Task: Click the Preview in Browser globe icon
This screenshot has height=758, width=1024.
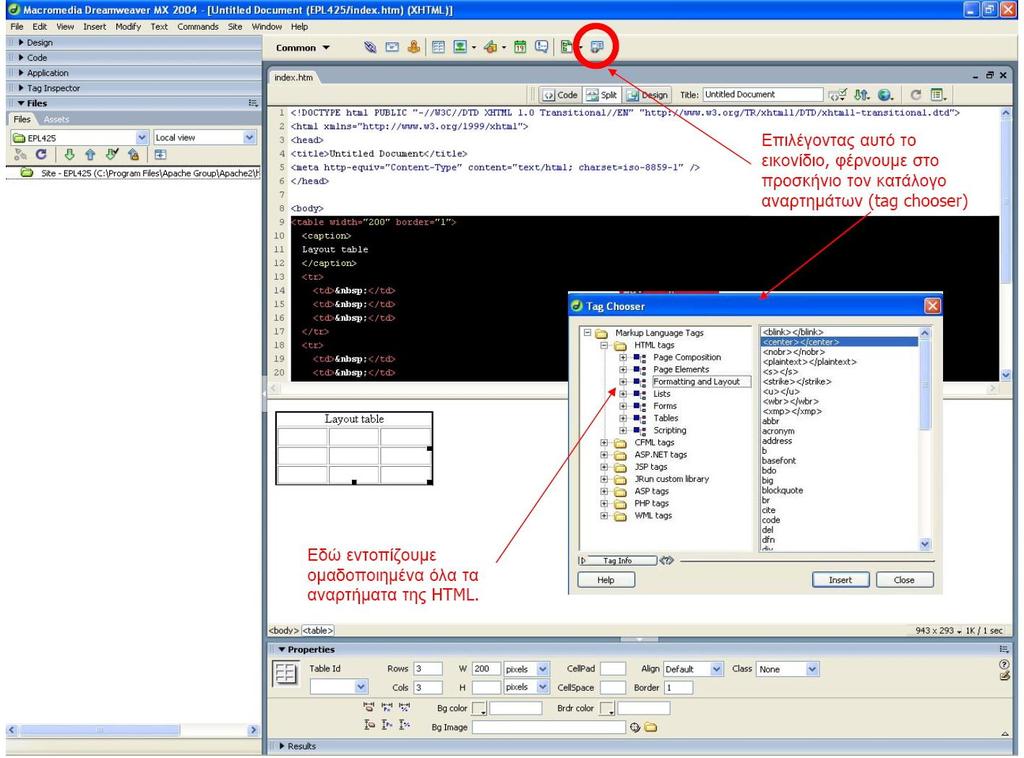Action: [885, 95]
